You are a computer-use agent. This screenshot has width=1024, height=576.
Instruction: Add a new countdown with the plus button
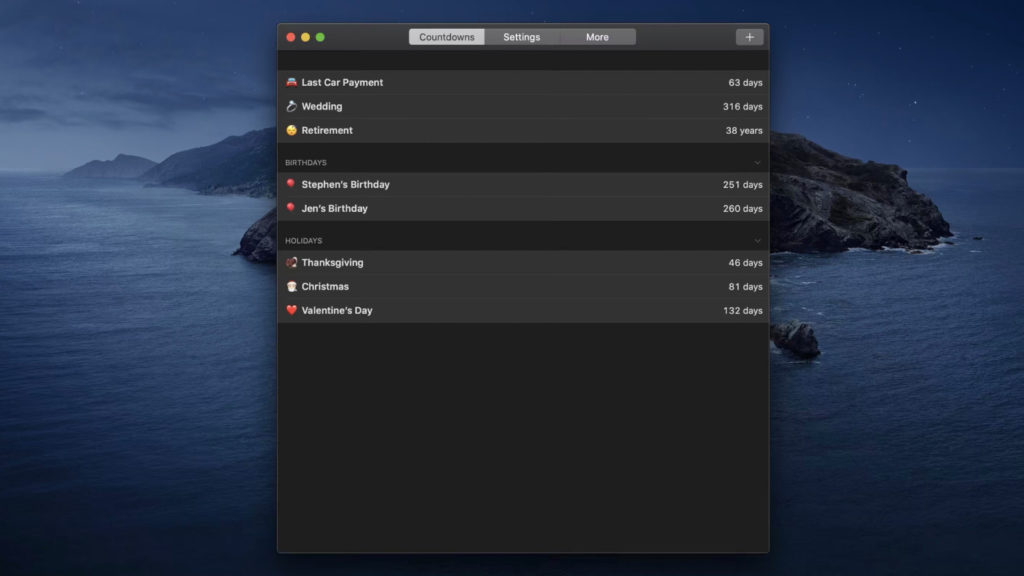click(x=749, y=36)
